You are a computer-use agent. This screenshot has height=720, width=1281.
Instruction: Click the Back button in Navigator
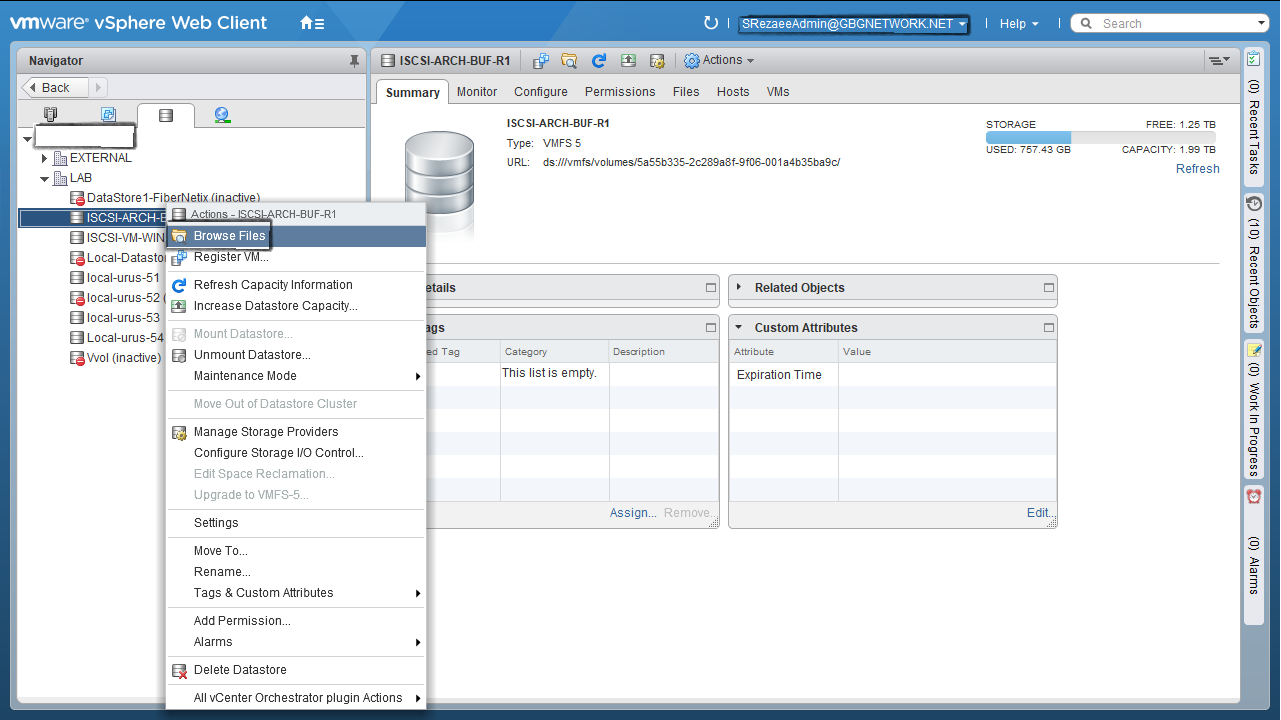click(55, 88)
